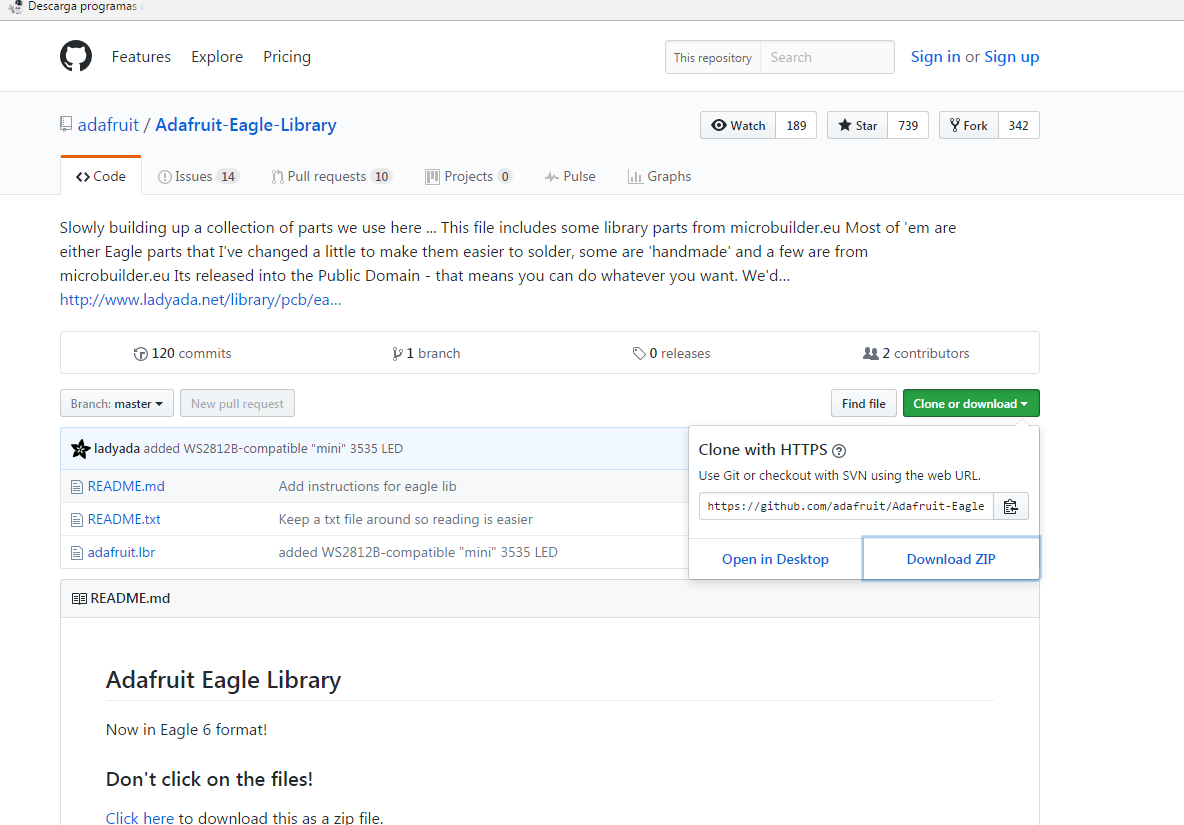
Task: View 0 releases page
Action: tap(671, 353)
